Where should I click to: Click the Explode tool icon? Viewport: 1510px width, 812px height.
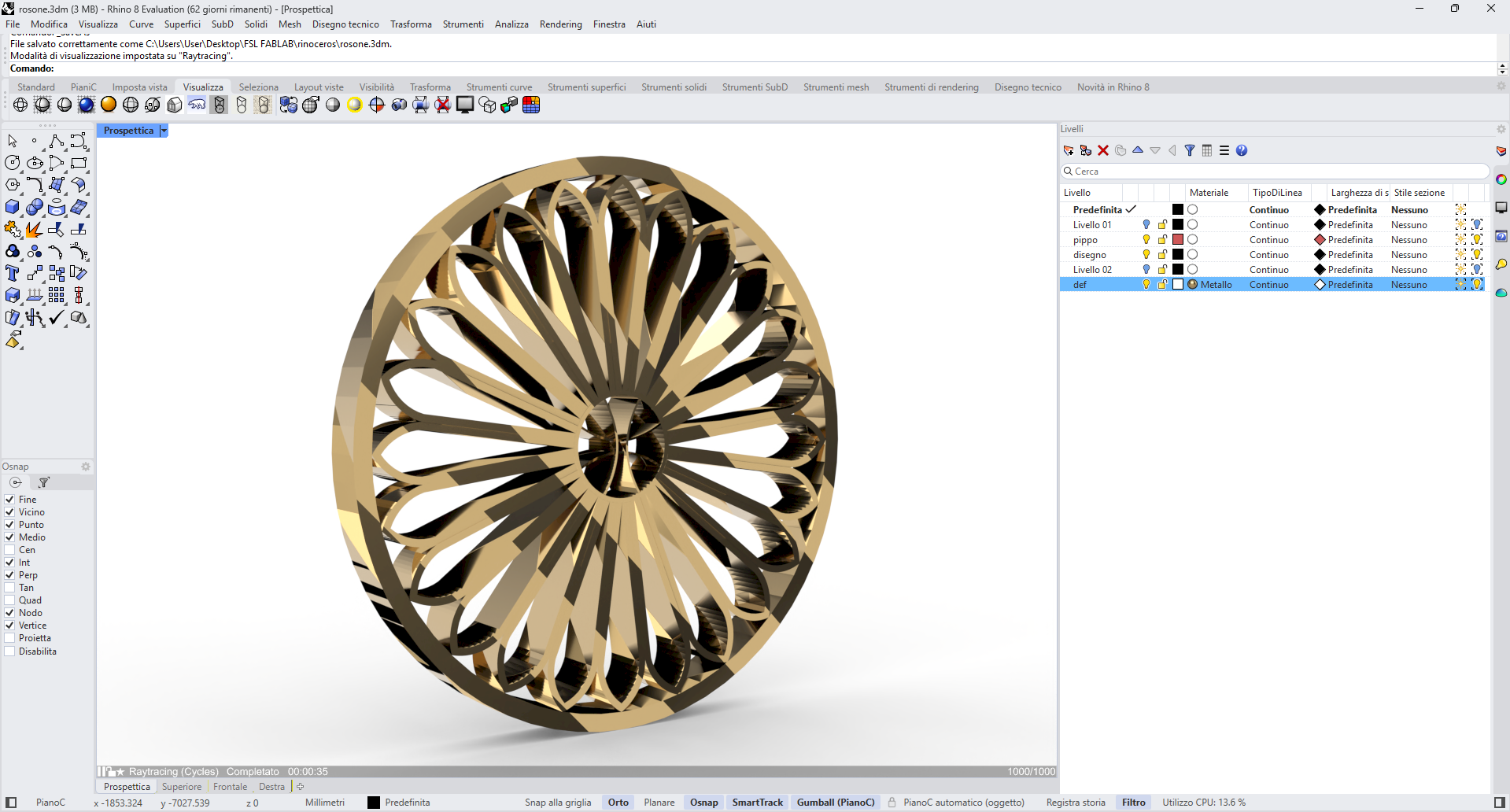coord(34,229)
